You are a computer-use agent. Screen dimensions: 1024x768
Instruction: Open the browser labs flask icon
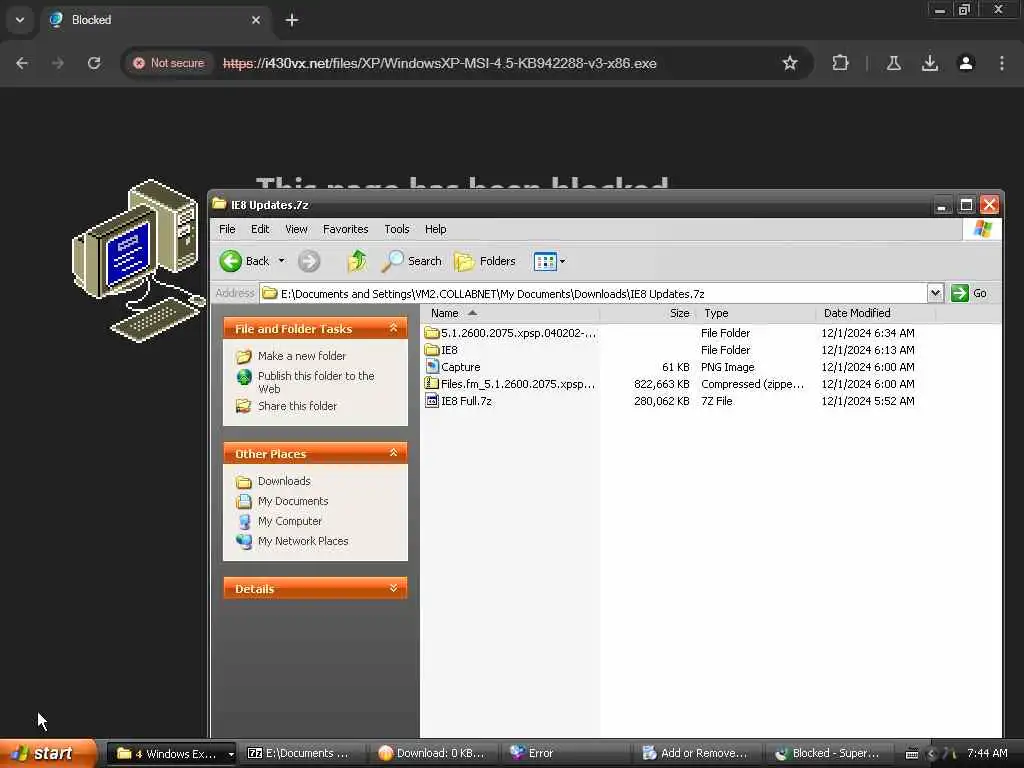click(x=894, y=63)
